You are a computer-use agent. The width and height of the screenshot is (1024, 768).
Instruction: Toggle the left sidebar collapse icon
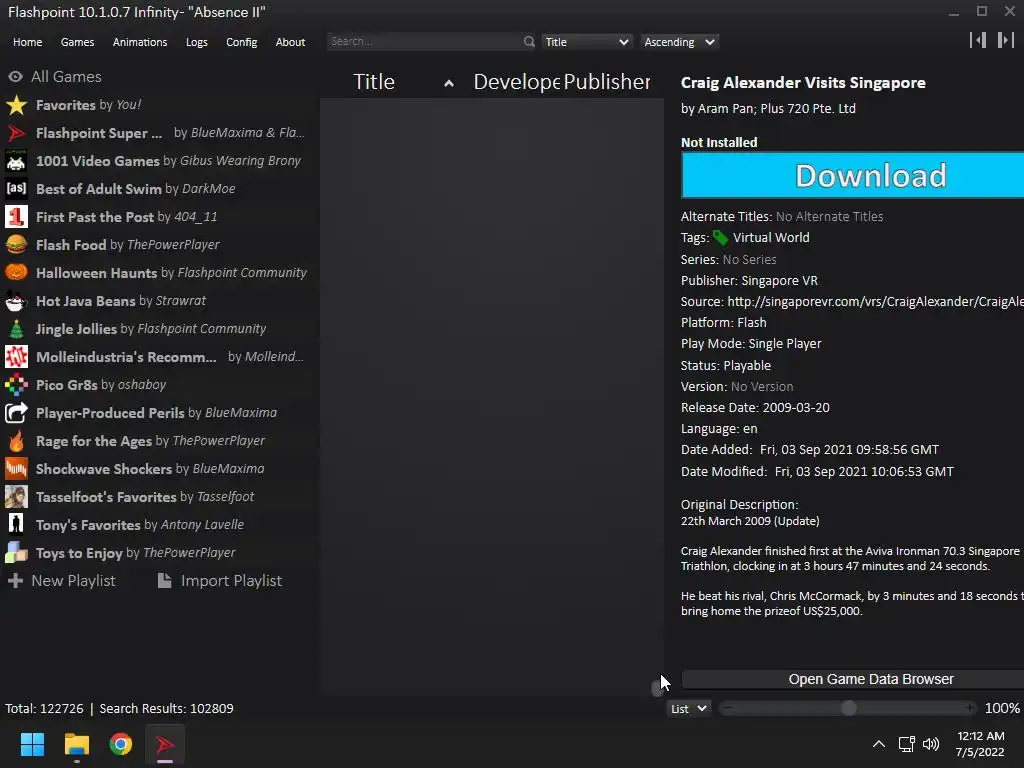pos(978,40)
